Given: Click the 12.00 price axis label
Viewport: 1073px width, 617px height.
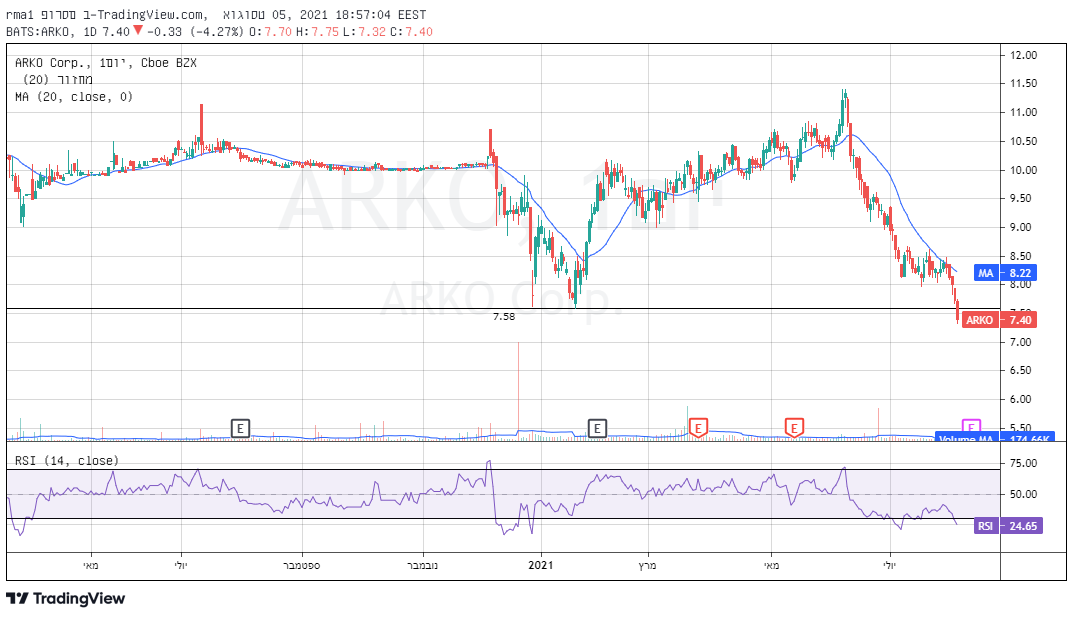Looking at the screenshot, I should pos(1024,55).
